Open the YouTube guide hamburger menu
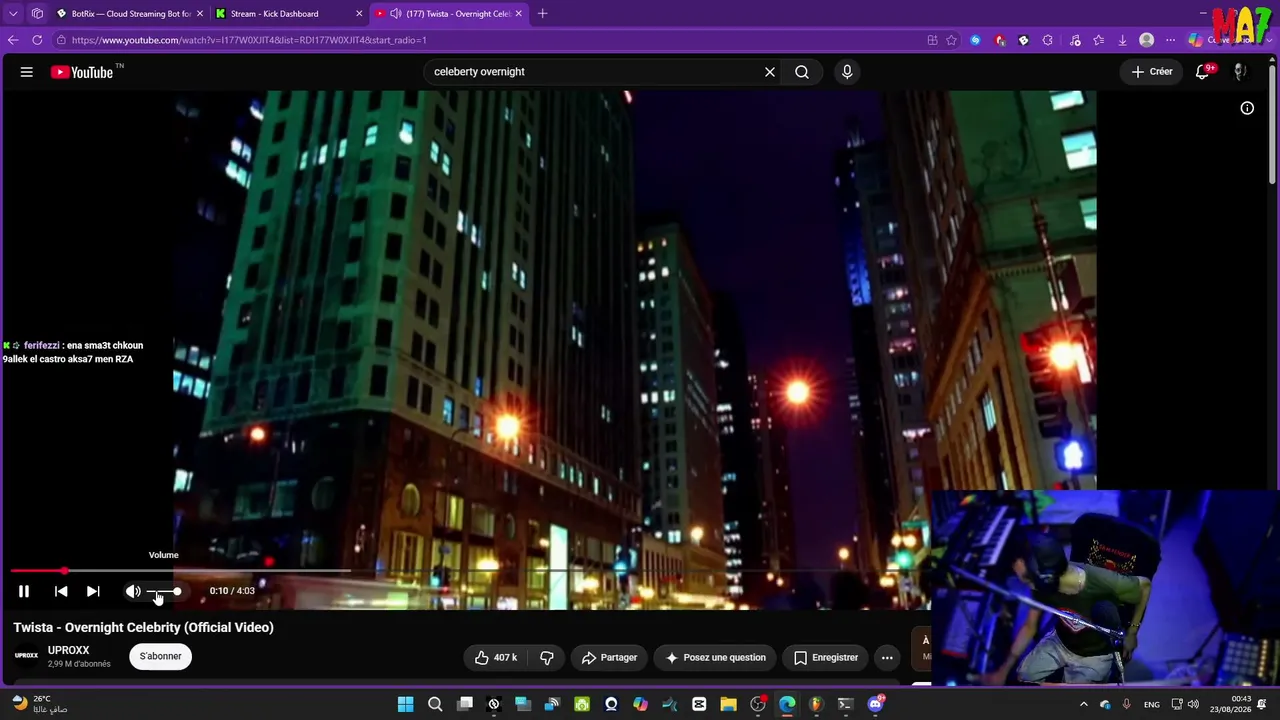This screenshot has height=720, width=1280. [x=27, y=72]
